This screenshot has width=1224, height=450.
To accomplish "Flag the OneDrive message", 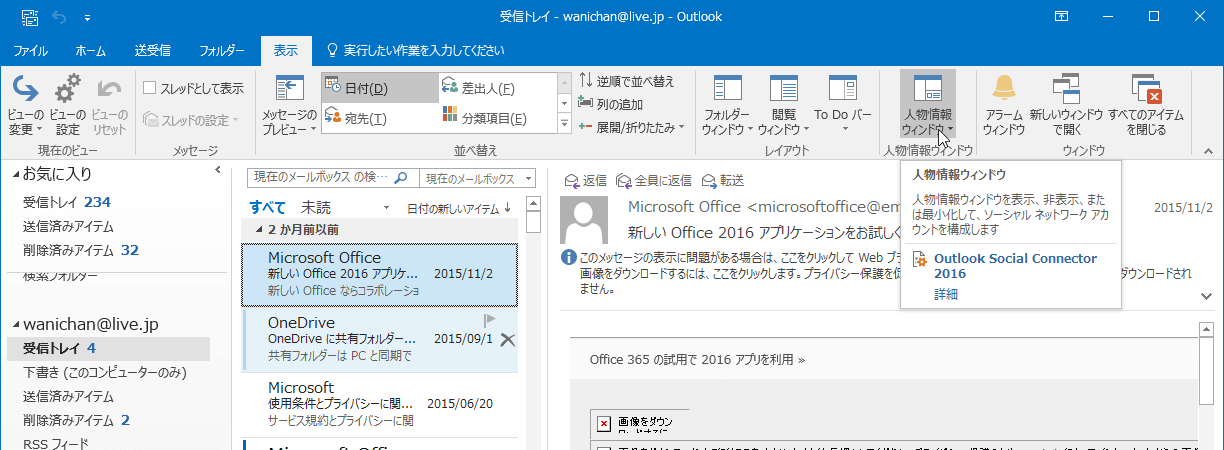I will pos(490,321).
